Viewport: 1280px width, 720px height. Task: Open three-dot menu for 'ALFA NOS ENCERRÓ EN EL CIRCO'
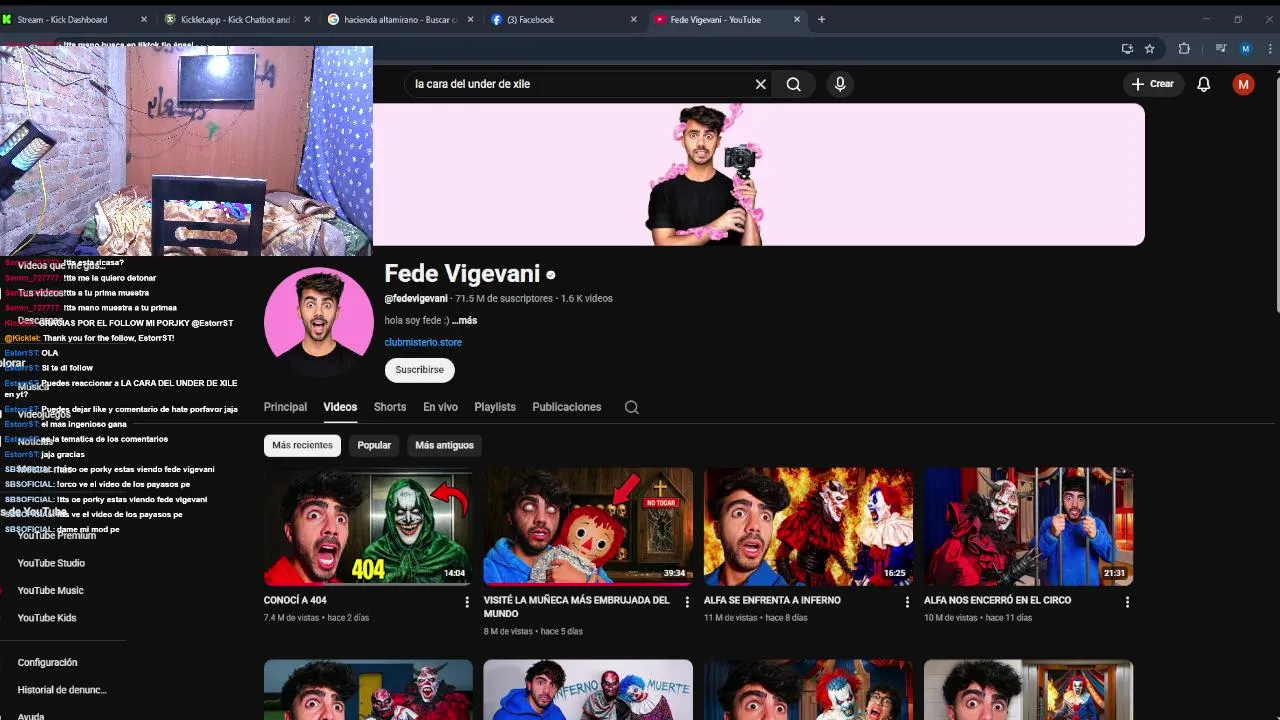pyautogui.click(x=1127, y=602)
